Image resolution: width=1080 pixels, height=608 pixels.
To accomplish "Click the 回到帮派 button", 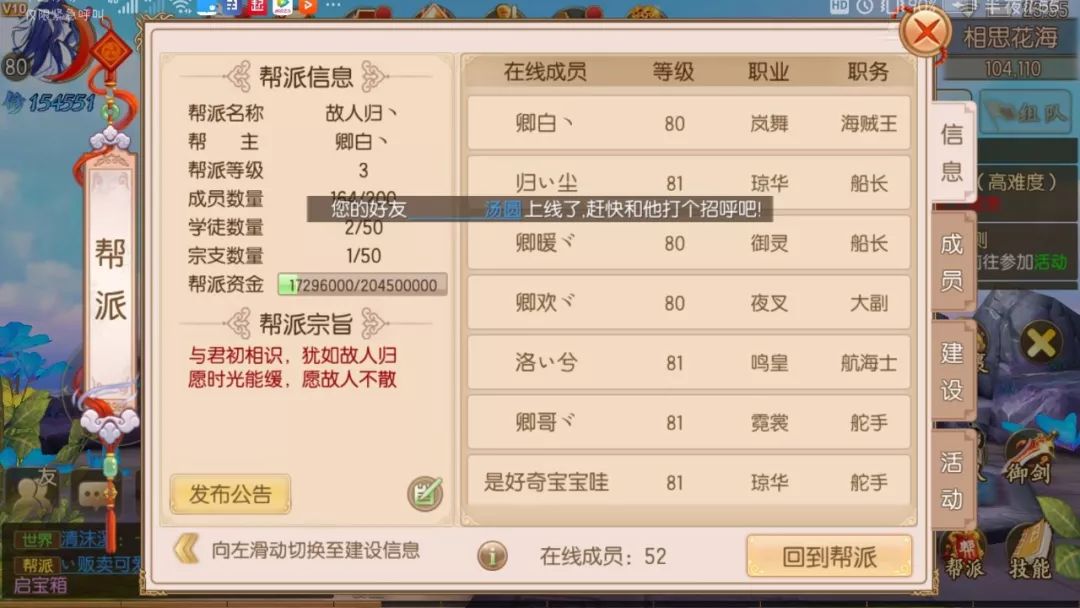I will click(x=829, y=556).
